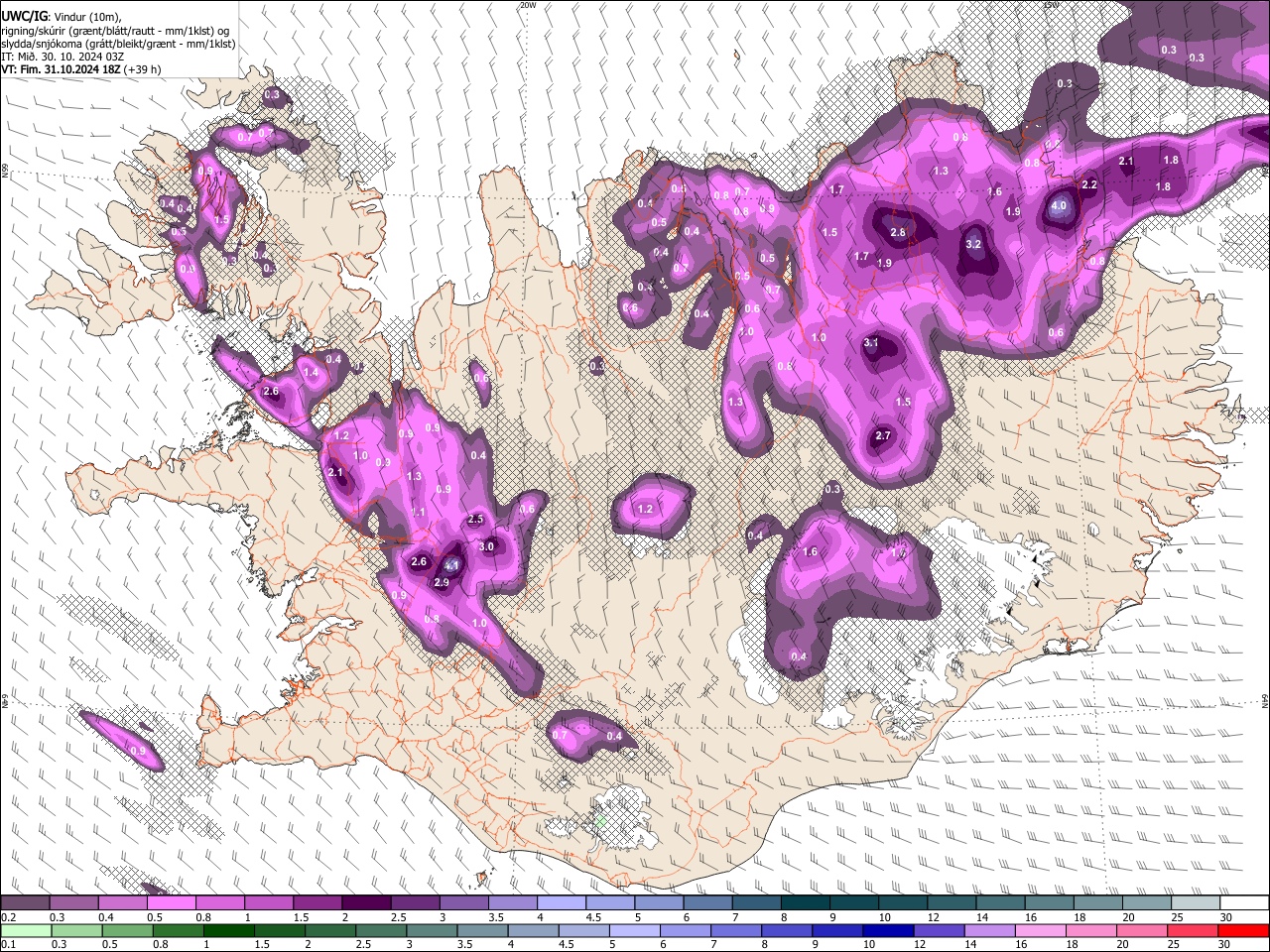
Task: Click the 2.8 value label on the map
Action: (x=898, y=232)
